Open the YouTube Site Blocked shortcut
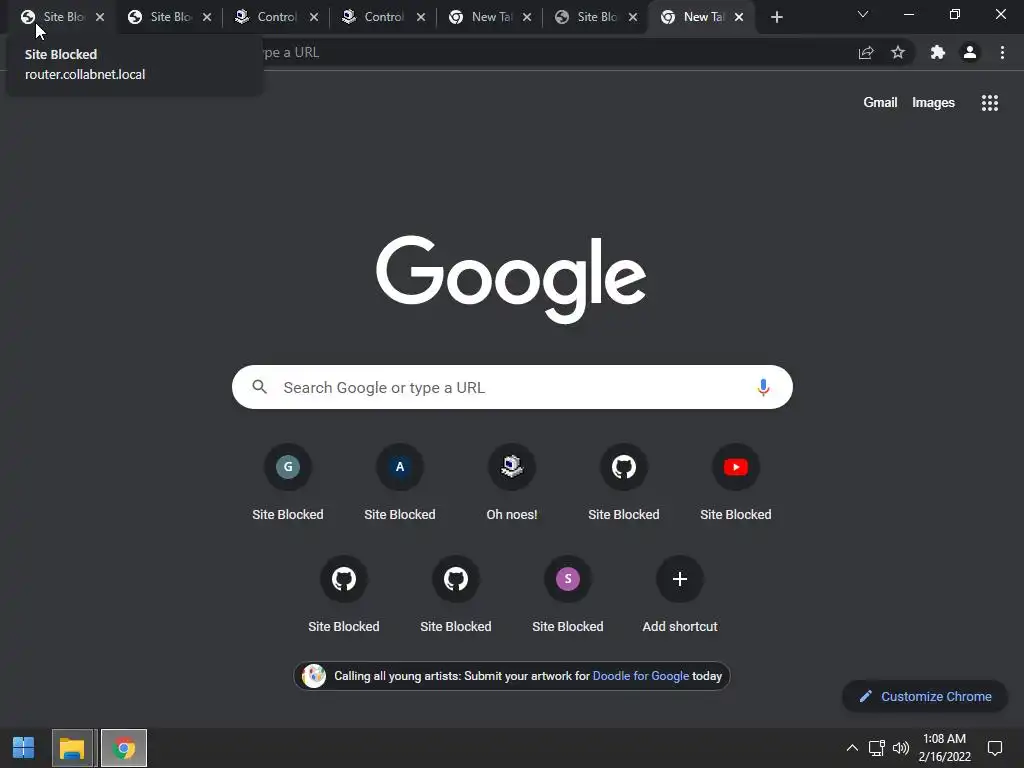This screenshot has width=1024, height=768. pyautogui.click(x=736, y=482)
